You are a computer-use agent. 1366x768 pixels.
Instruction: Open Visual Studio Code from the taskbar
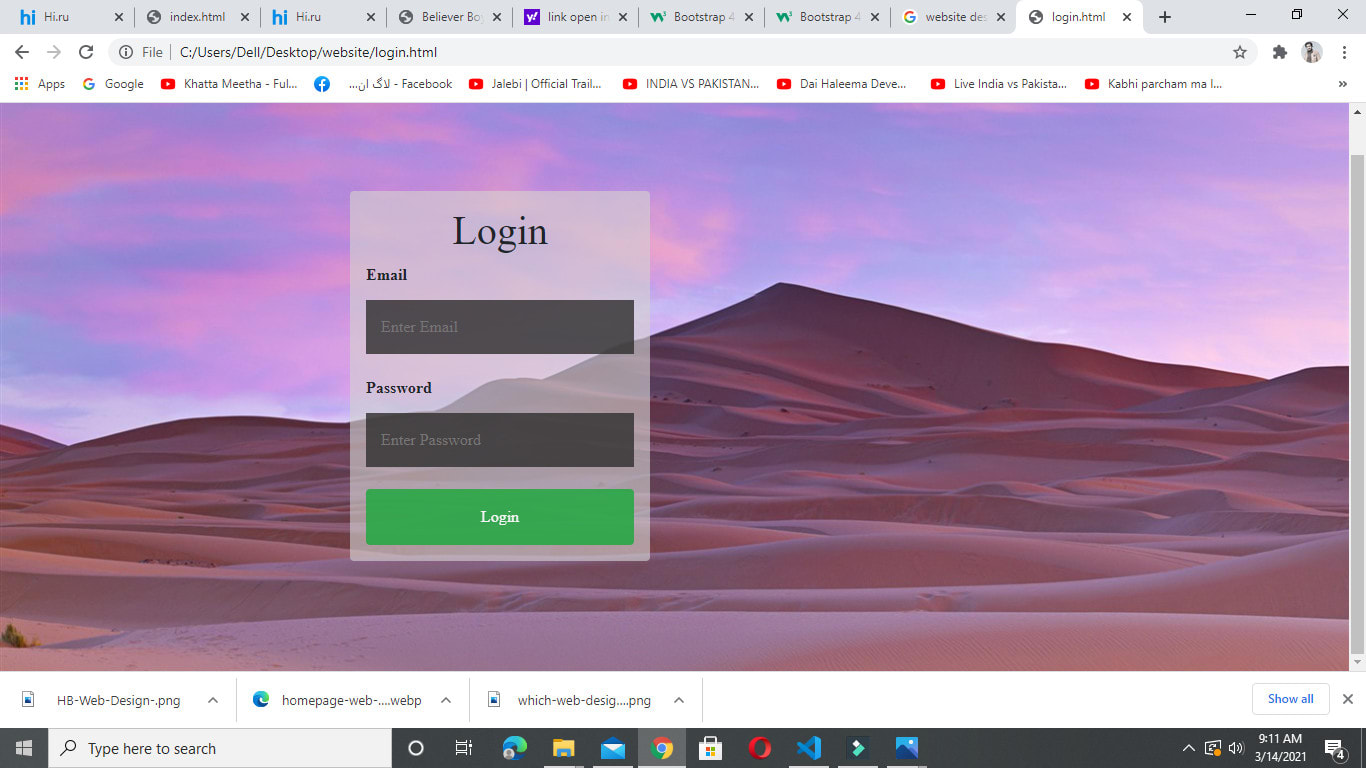coord(809,748)
